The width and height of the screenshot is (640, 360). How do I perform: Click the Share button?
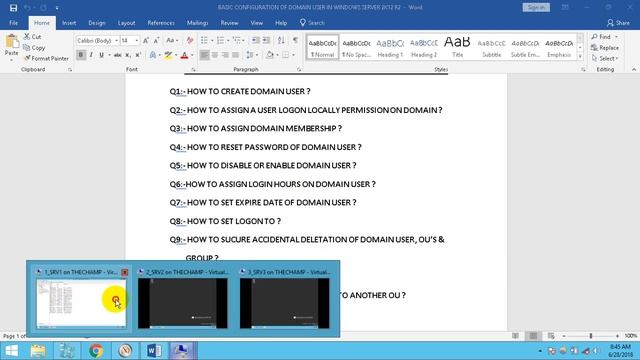coord(618,23)
